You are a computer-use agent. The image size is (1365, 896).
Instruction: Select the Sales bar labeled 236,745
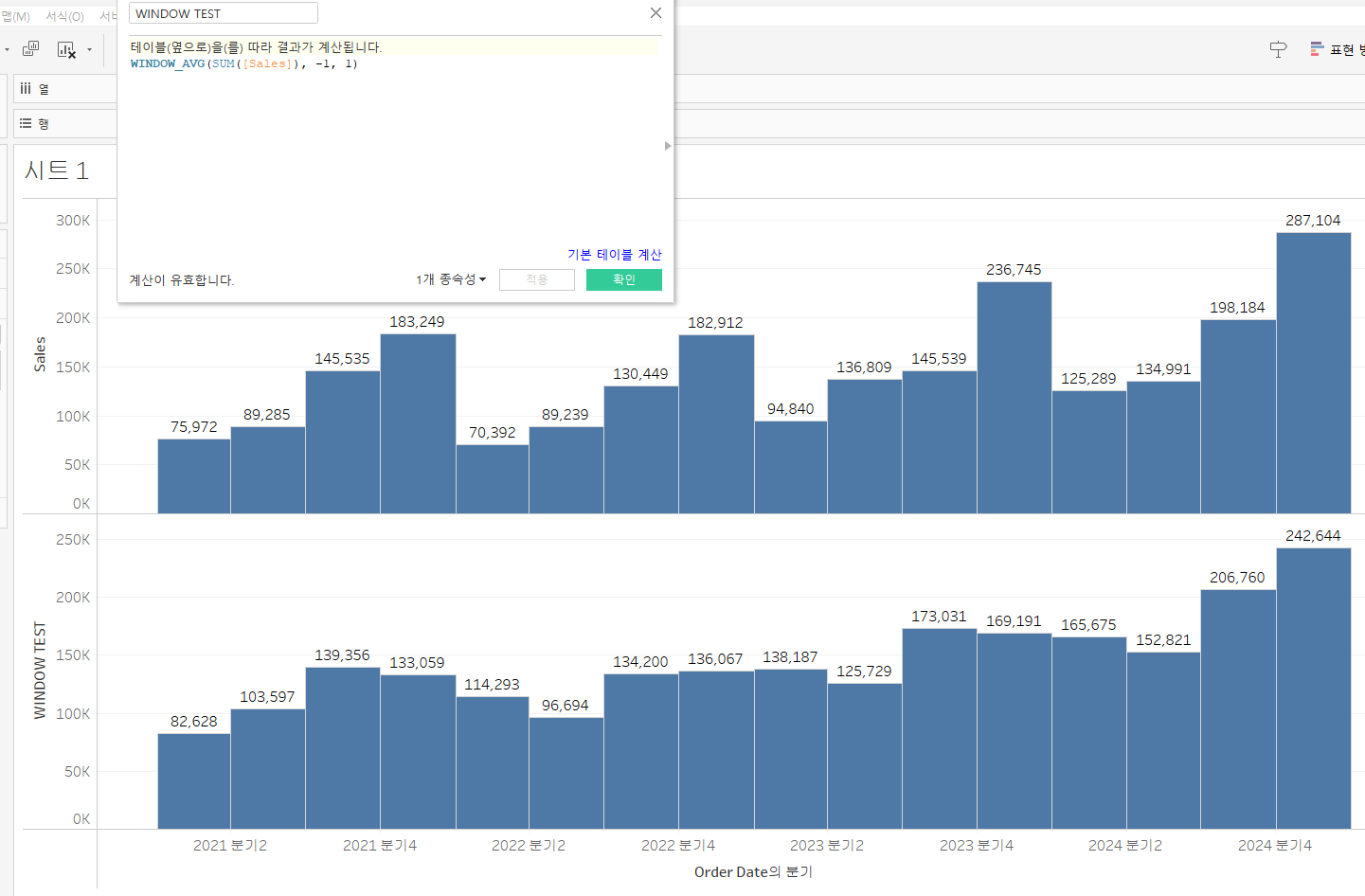point(1015,398)
